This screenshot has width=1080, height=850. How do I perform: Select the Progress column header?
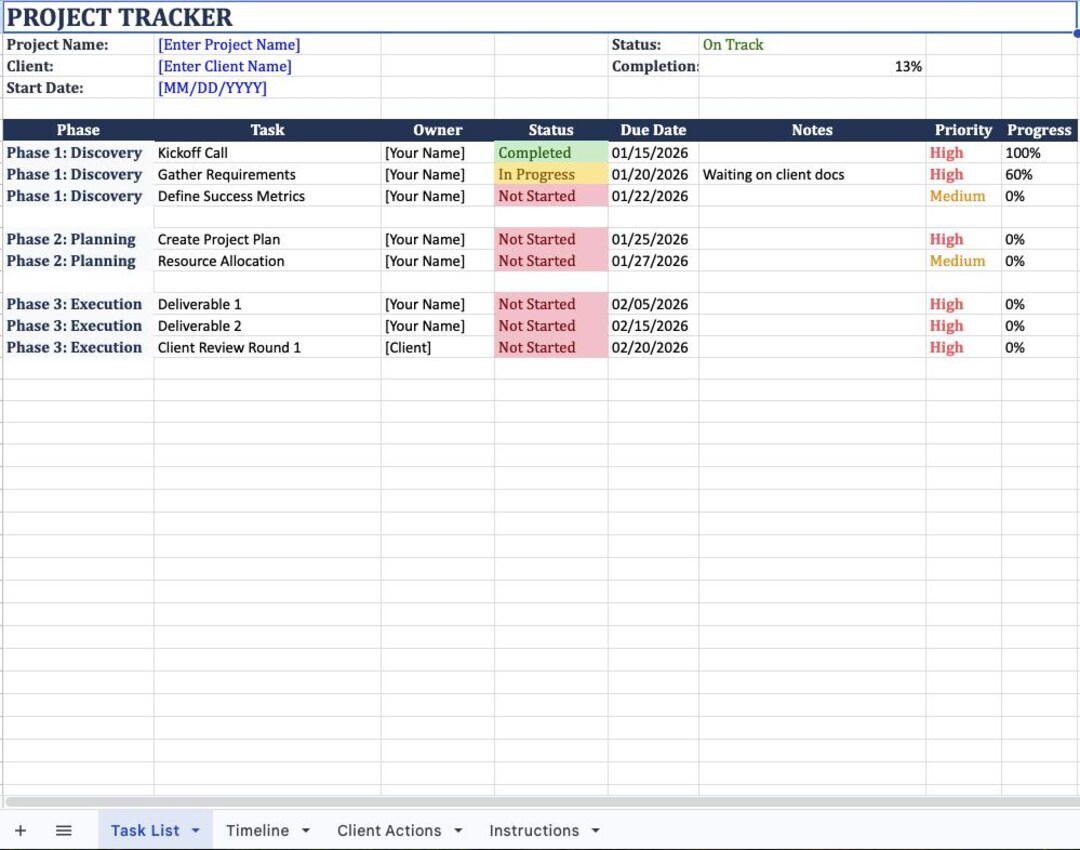(x=1039, y=130)
